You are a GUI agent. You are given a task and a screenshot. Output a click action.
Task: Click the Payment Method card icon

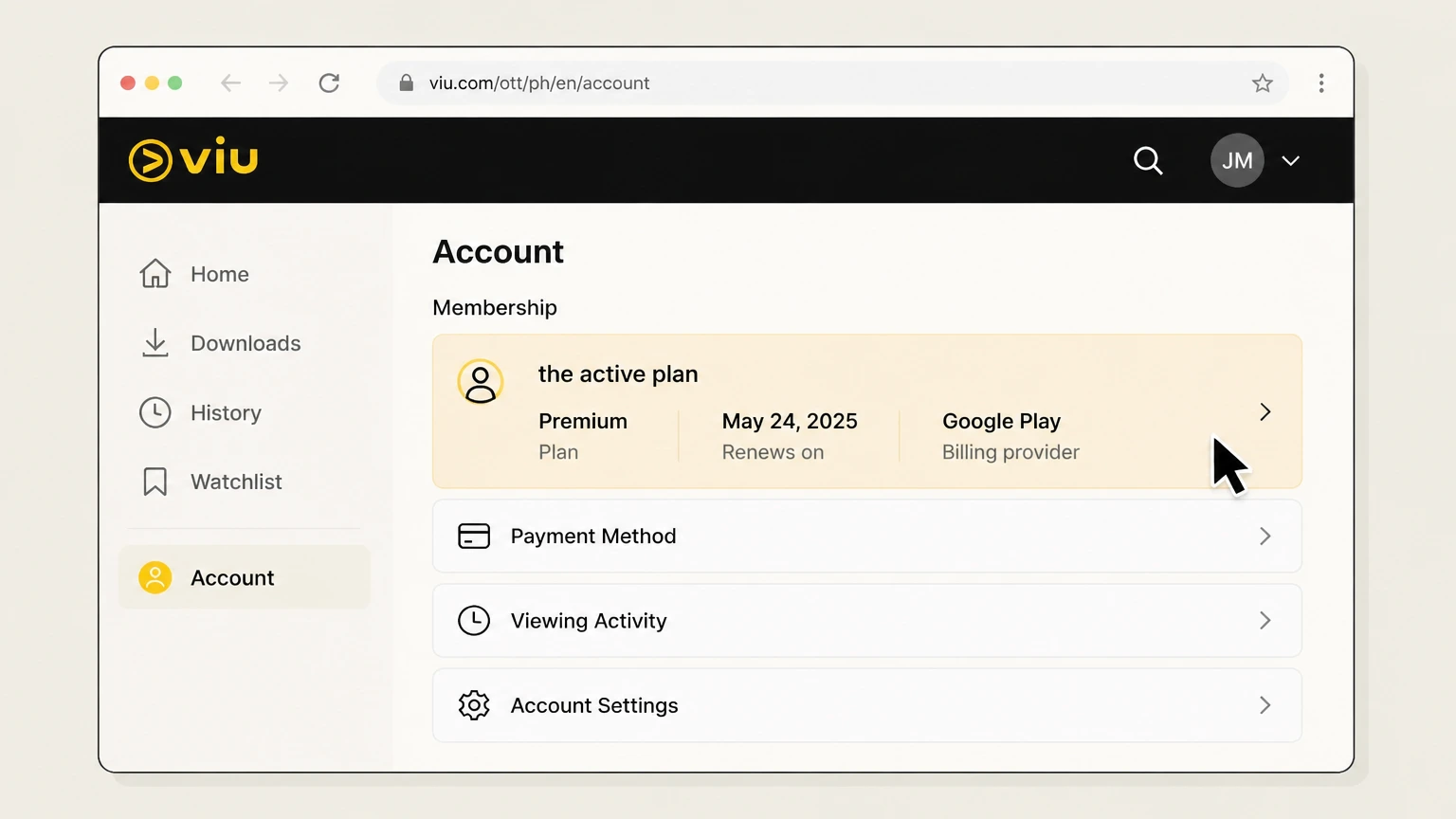point(474,536)
